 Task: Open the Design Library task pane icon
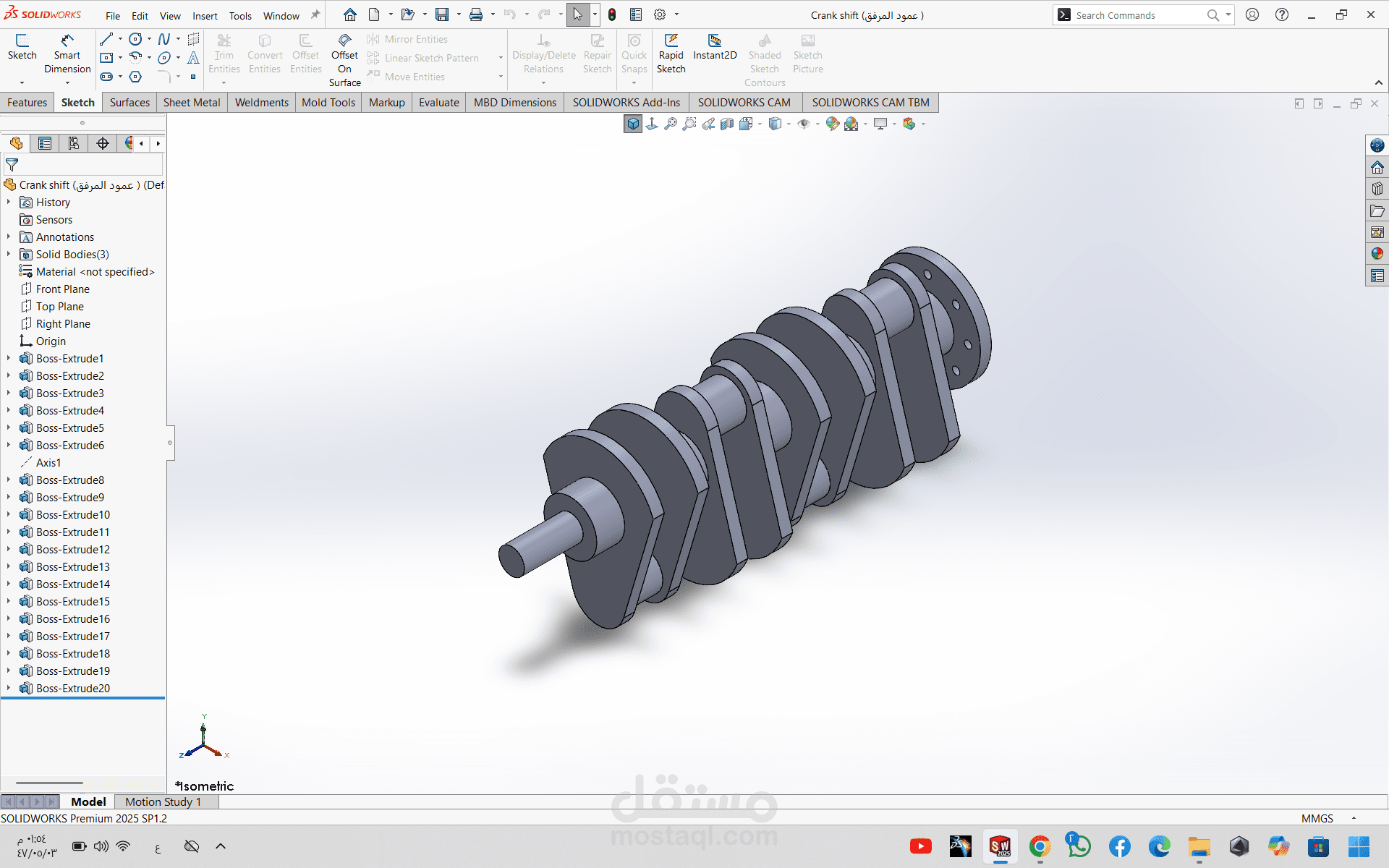[1377, 189]
